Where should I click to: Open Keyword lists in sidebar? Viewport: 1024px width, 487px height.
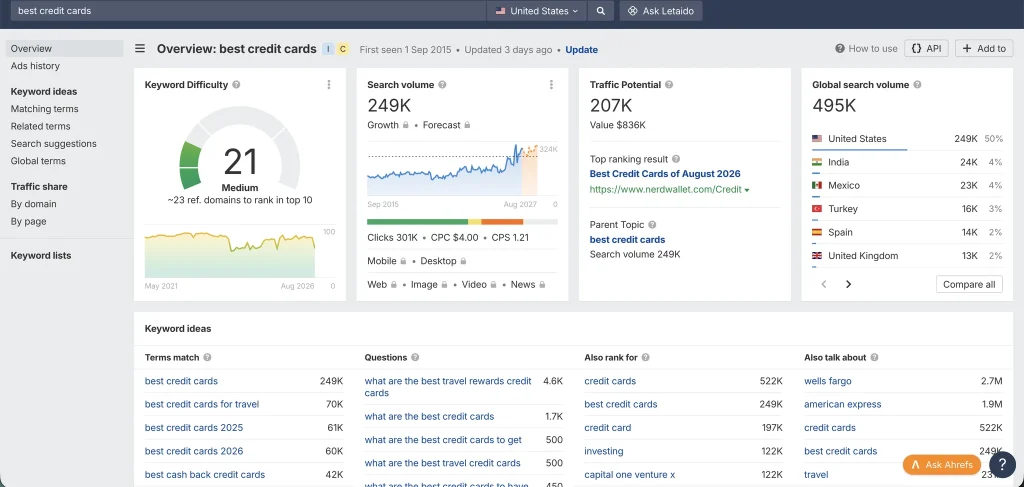(41, 255)
